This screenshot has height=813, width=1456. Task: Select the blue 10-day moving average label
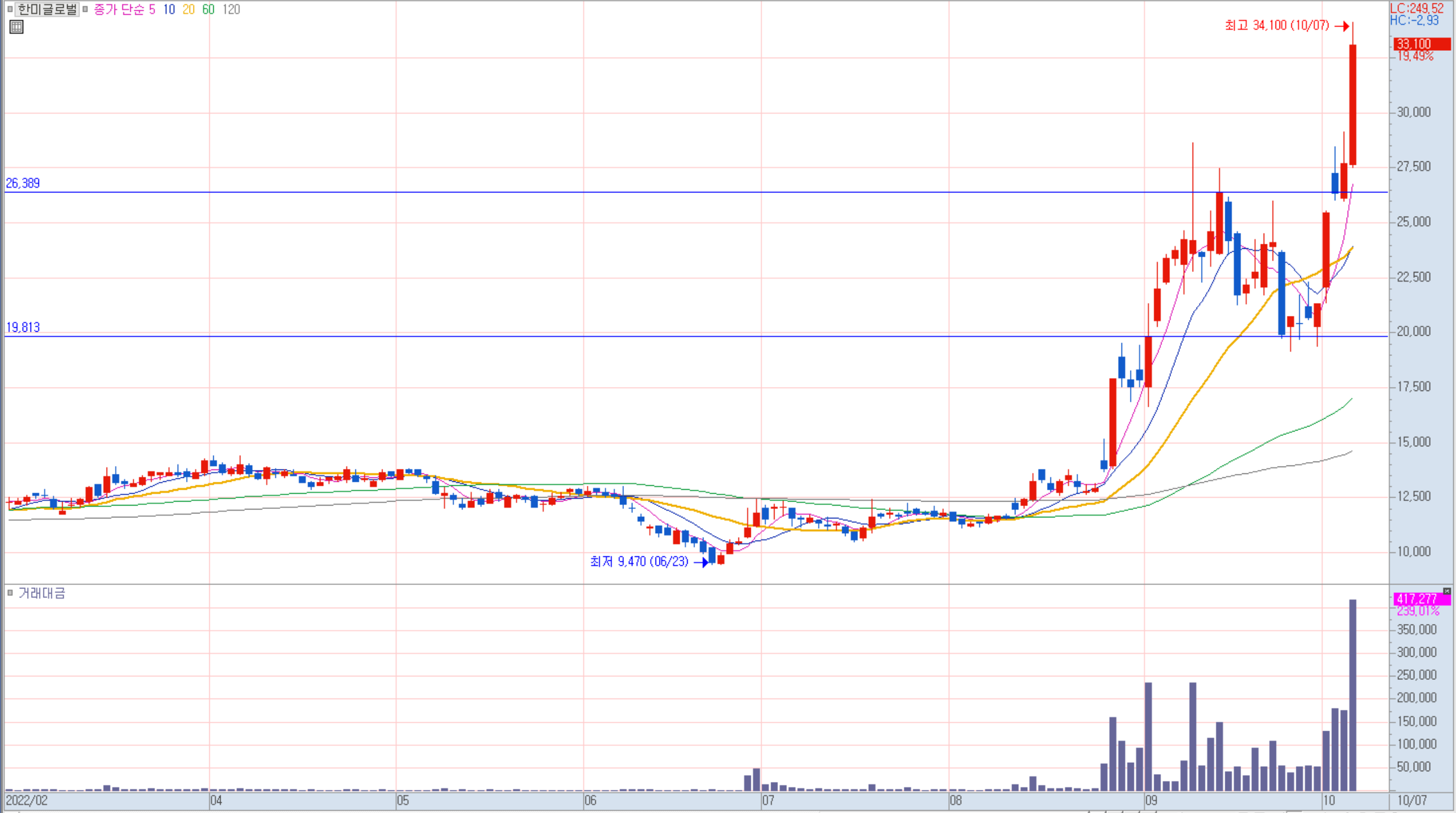169,9
